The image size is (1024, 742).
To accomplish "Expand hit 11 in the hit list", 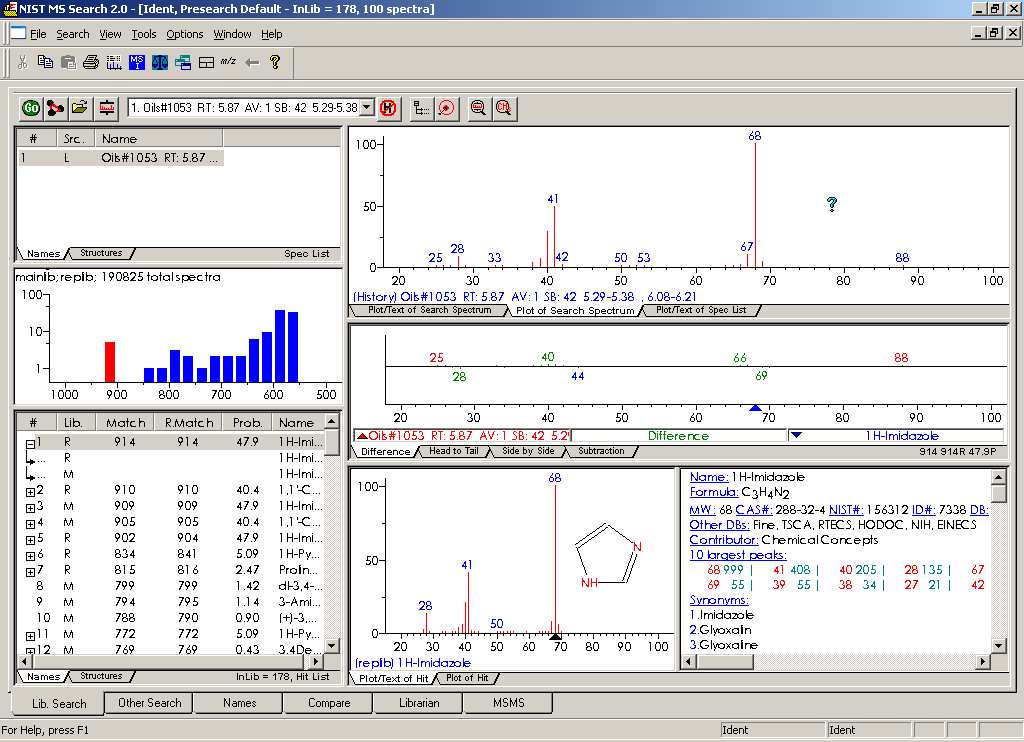I will 29,636.
